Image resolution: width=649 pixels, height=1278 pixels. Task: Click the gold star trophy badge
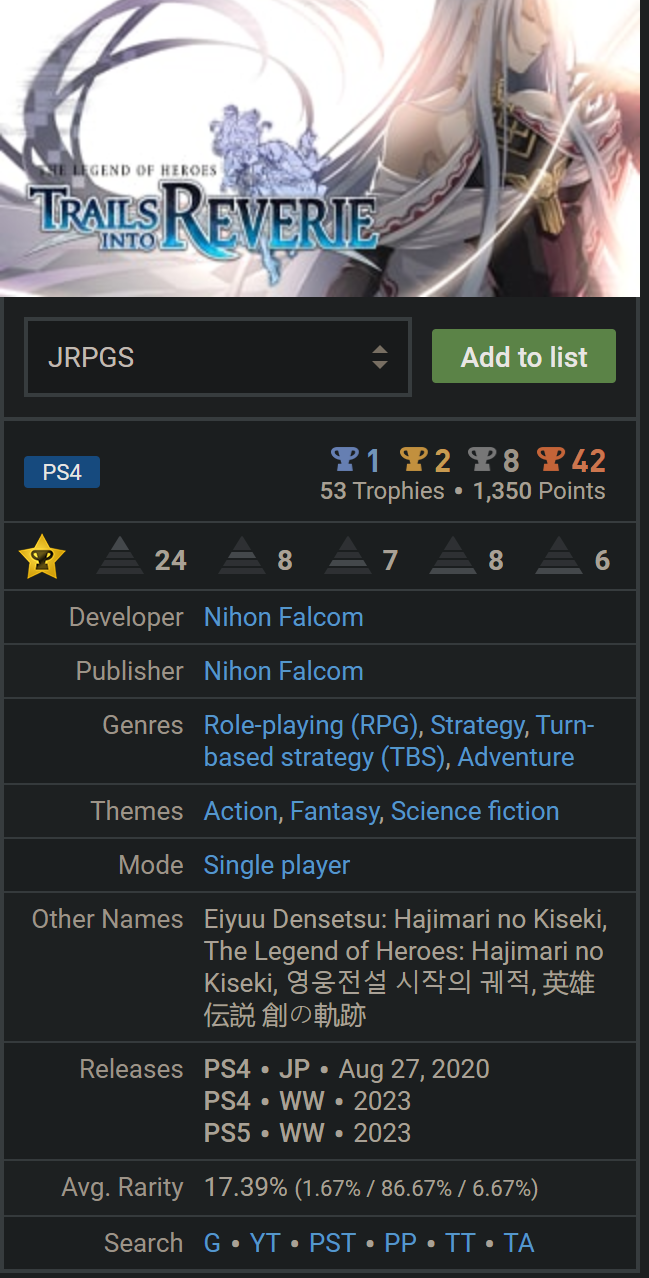pyautogui.click(x=42, y=558)
